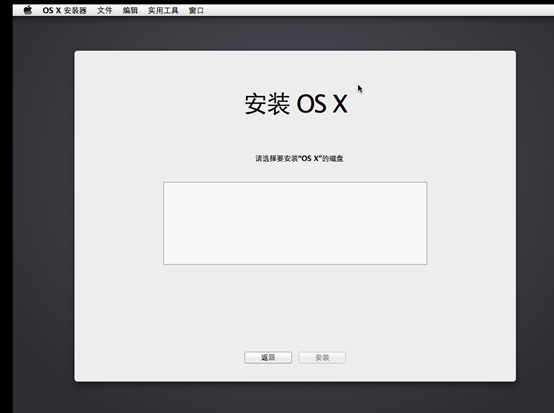Open the Apple menu
The width and height of the screenshot is (554, 413).
click(28, 10)
